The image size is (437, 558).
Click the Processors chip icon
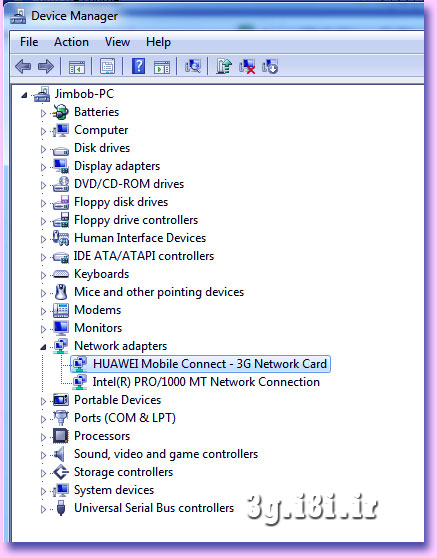[x=60, y=436]
